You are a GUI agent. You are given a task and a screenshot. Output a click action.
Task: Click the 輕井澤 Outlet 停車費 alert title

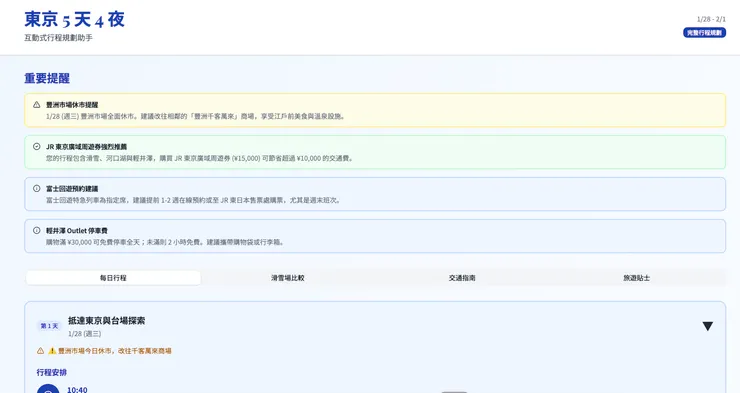point(77,231)
